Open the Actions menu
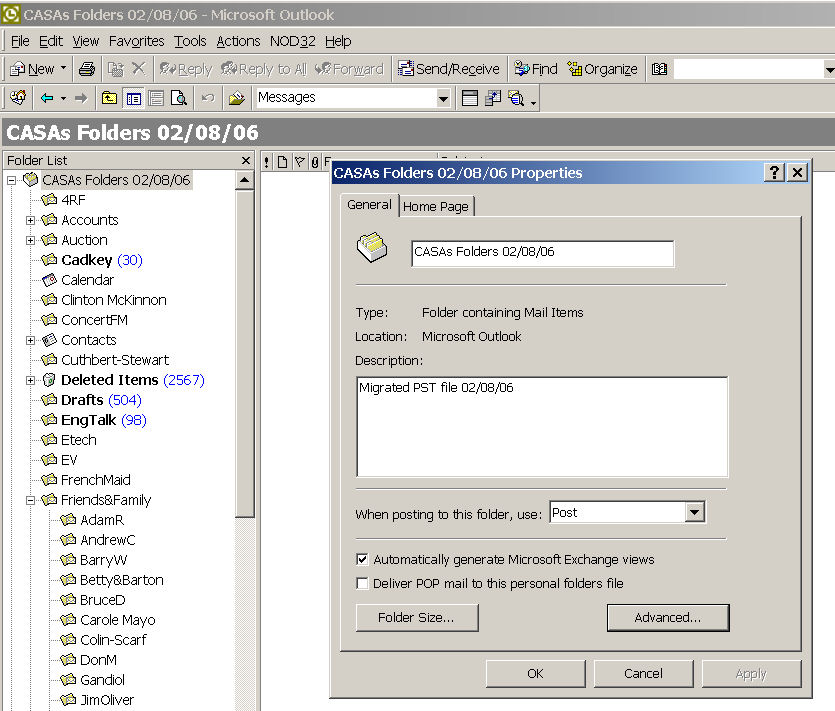 [x=238, y=41]
